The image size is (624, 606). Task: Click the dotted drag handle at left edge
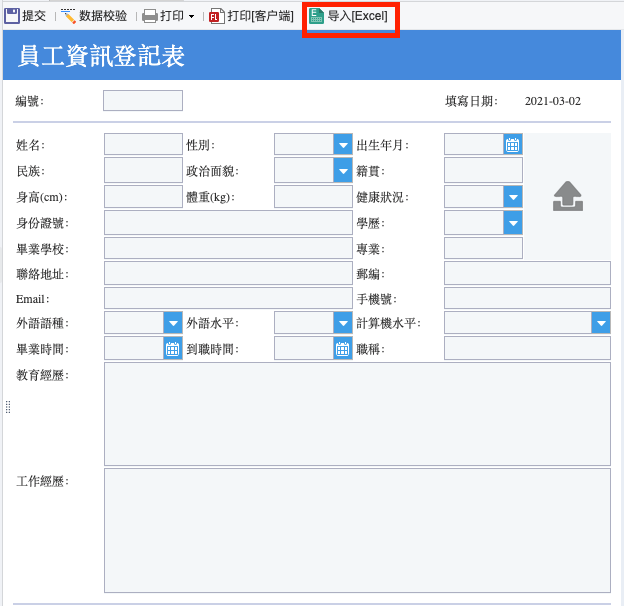[x=8, y=407]
